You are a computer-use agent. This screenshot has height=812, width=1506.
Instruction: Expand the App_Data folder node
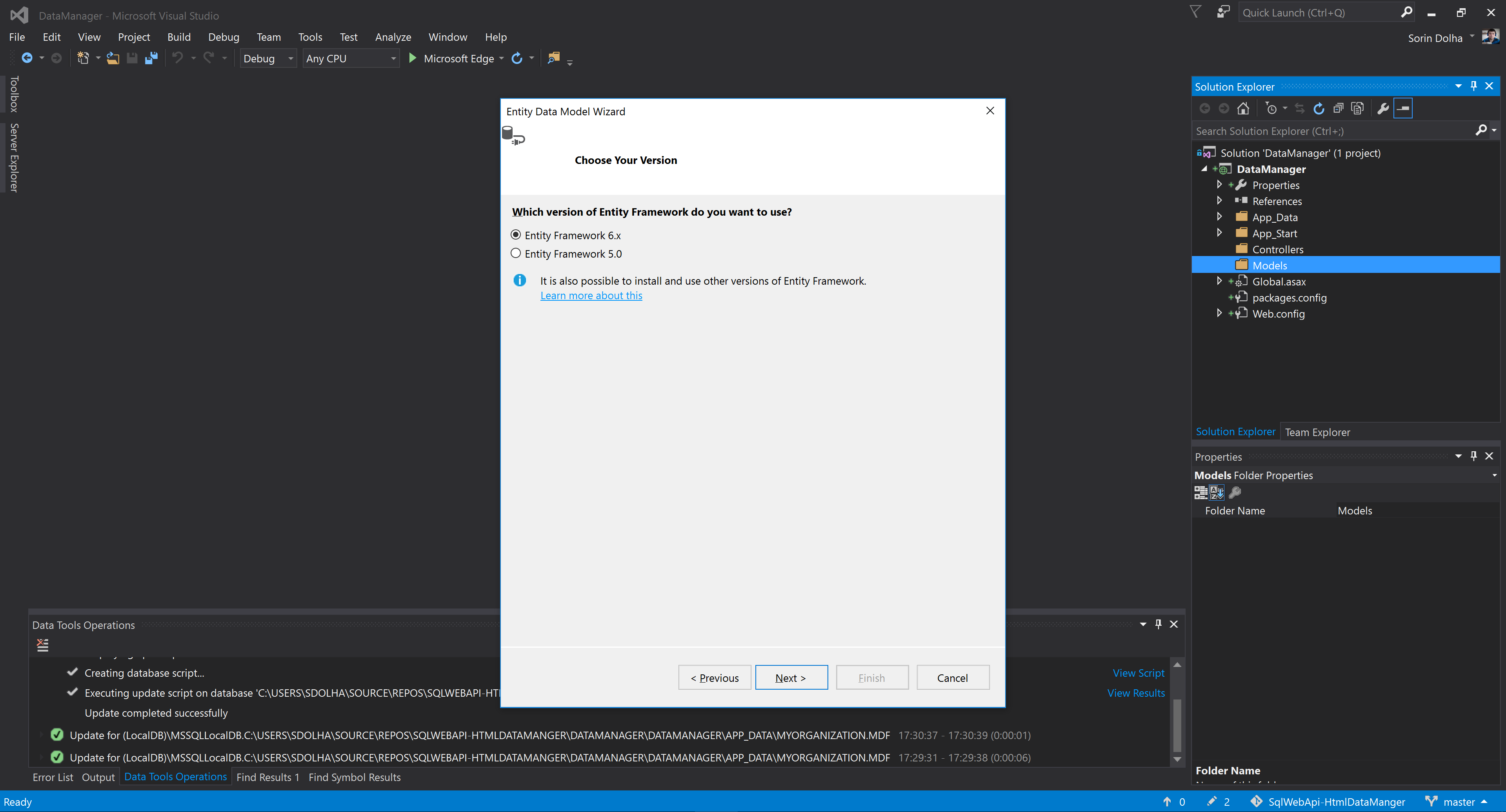tap(1219, 217)
